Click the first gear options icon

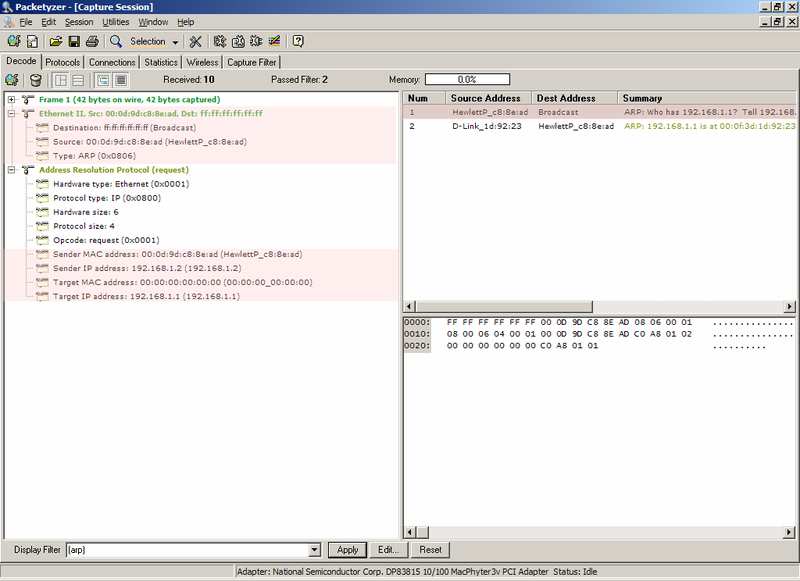[x=220, y=41]
